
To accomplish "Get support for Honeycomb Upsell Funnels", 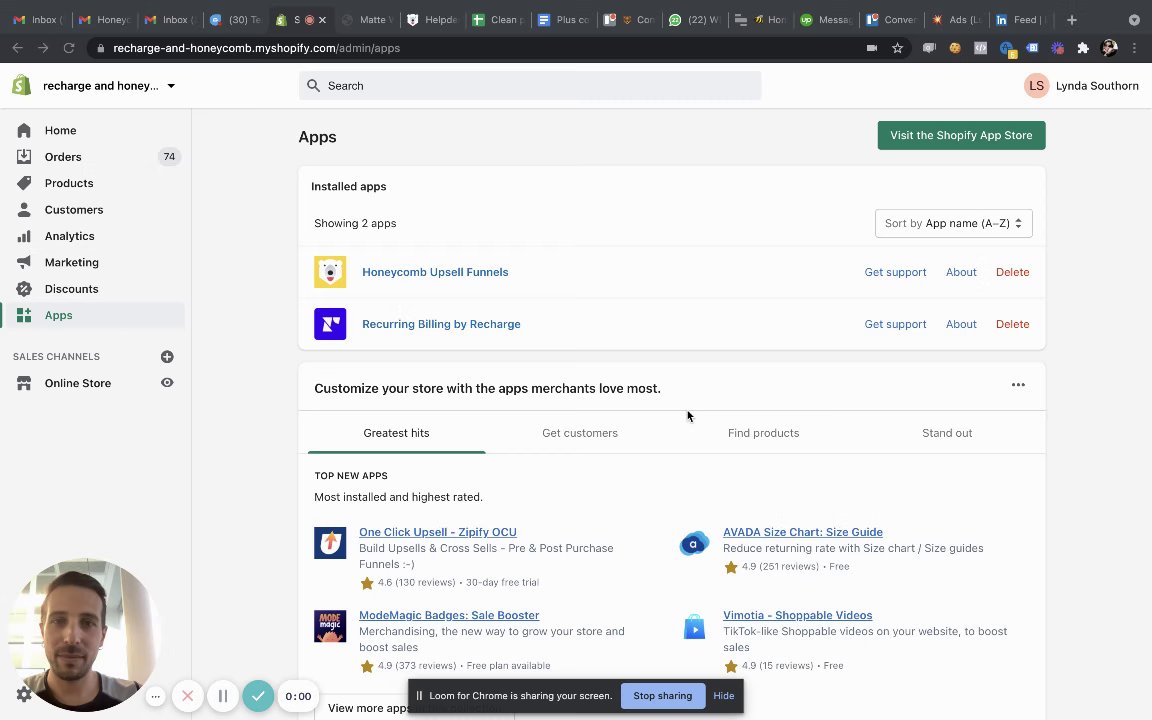I will pos(895,272).
